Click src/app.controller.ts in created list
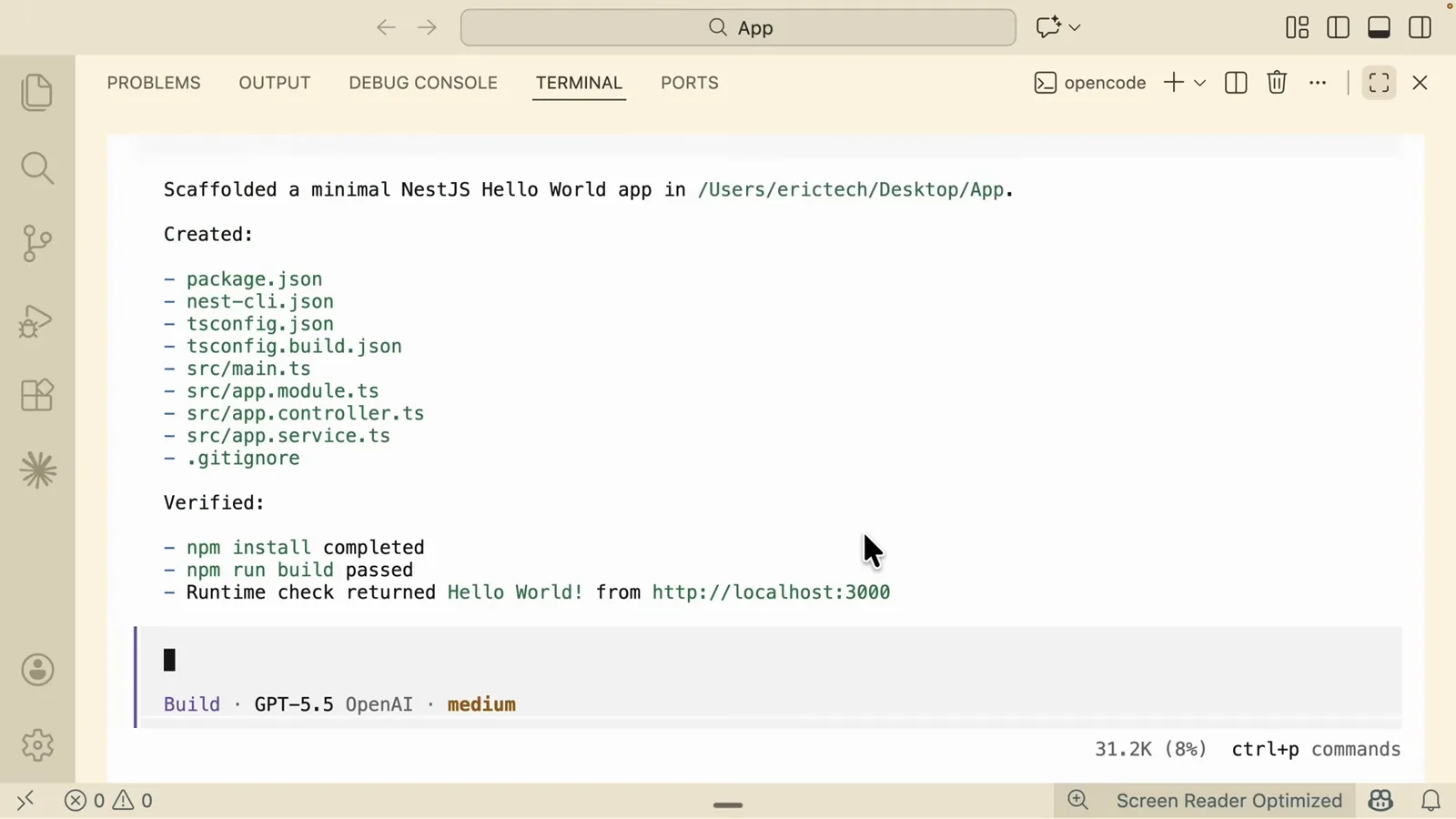 coord(305,413)
